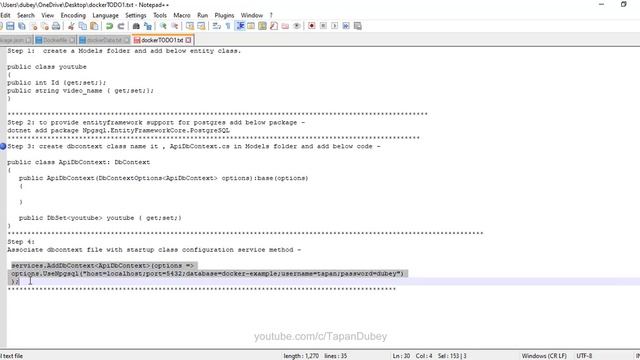The image size is (640, 360).
Task: Click the UTF-8 encoding status field
Action: 584,356
